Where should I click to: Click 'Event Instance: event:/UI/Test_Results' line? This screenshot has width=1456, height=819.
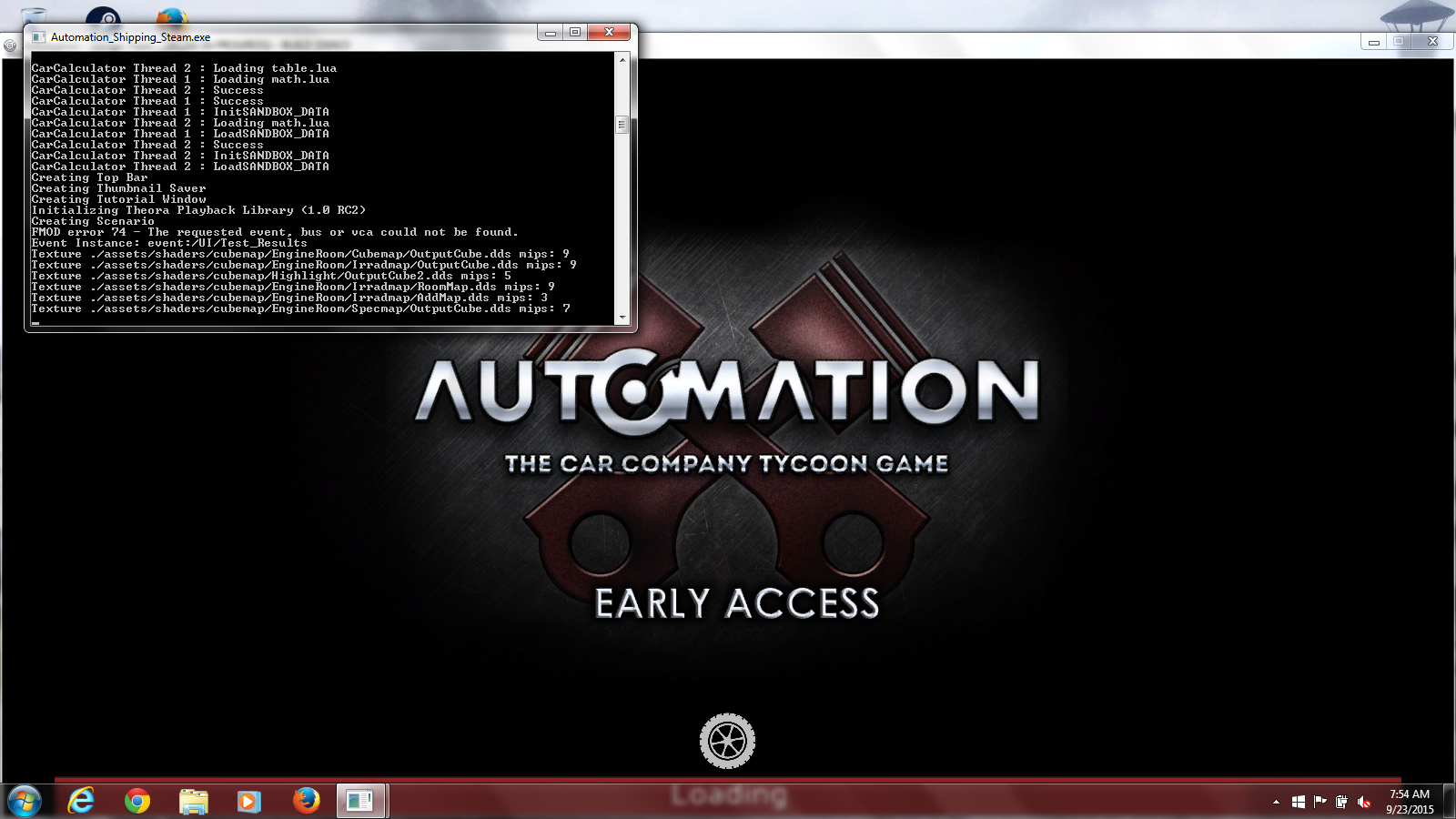tap(169, 243)
